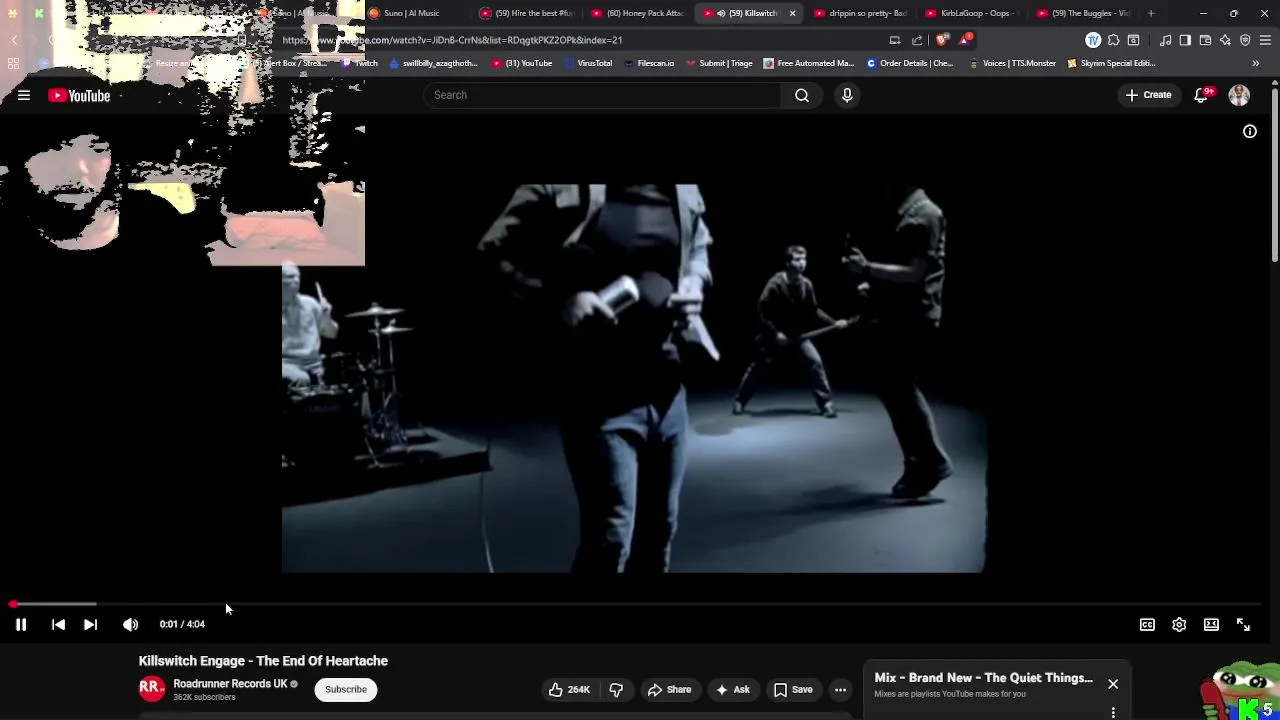Switch to The Buggles tab
Viewport: 1280px width, 720px height.
click(1085, 13)
